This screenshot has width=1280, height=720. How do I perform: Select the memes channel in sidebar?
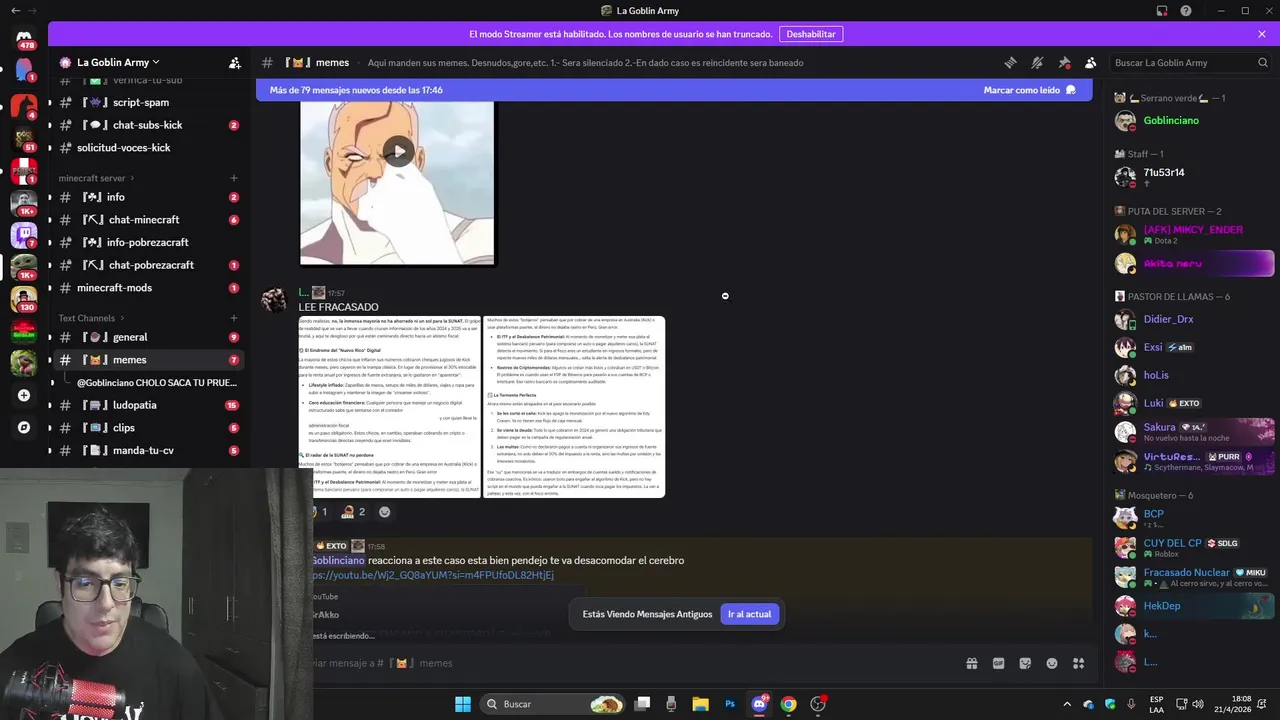(149, 360)
